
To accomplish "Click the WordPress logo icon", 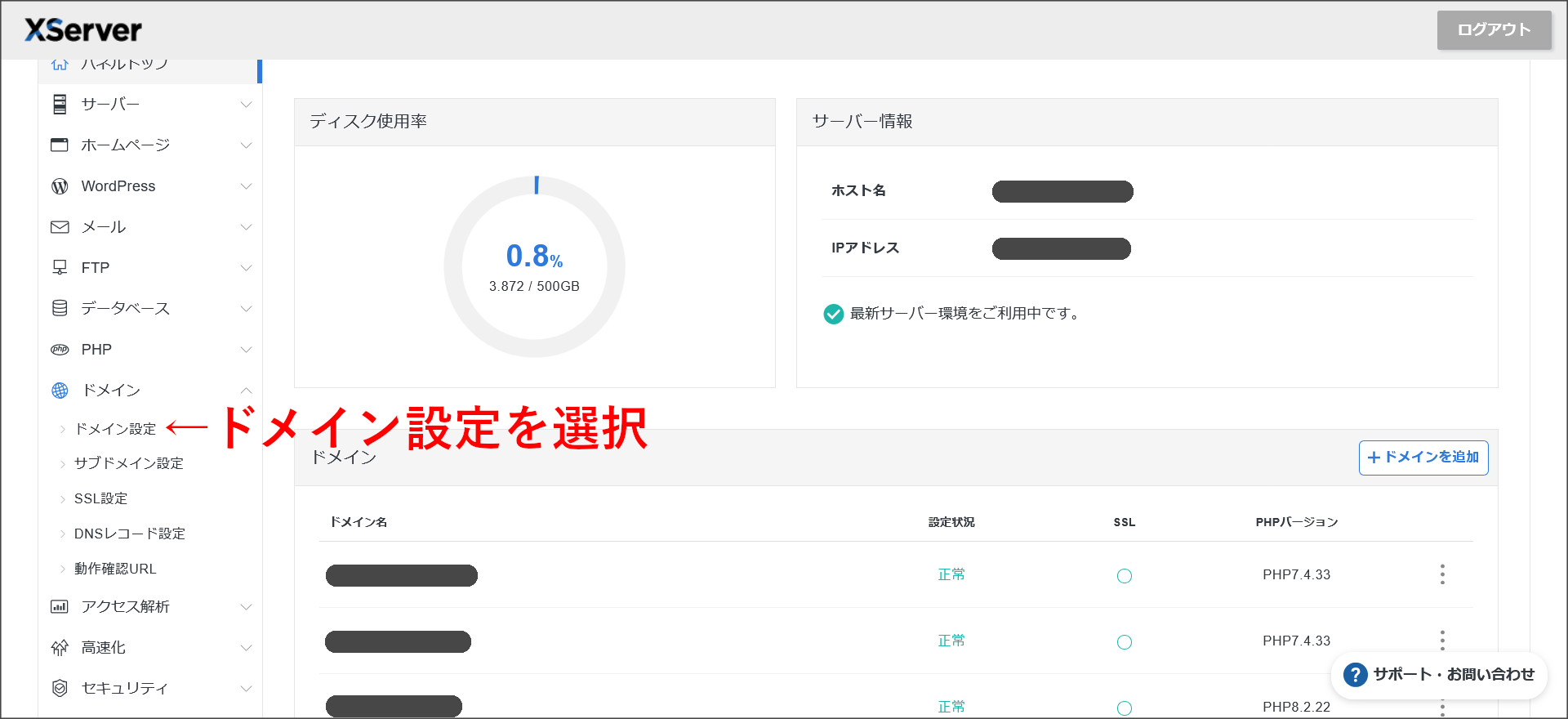I will coord(60,186).
